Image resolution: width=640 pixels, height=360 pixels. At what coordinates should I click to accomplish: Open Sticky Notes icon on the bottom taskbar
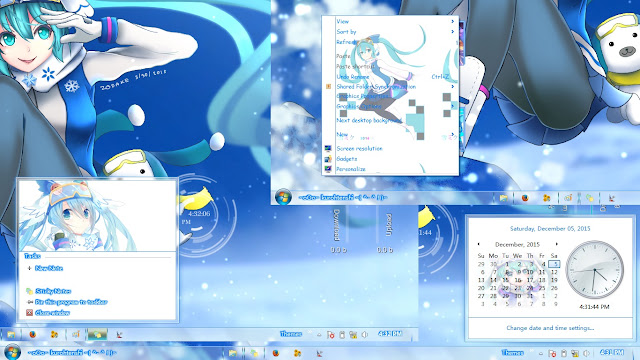tap(254, 353)
